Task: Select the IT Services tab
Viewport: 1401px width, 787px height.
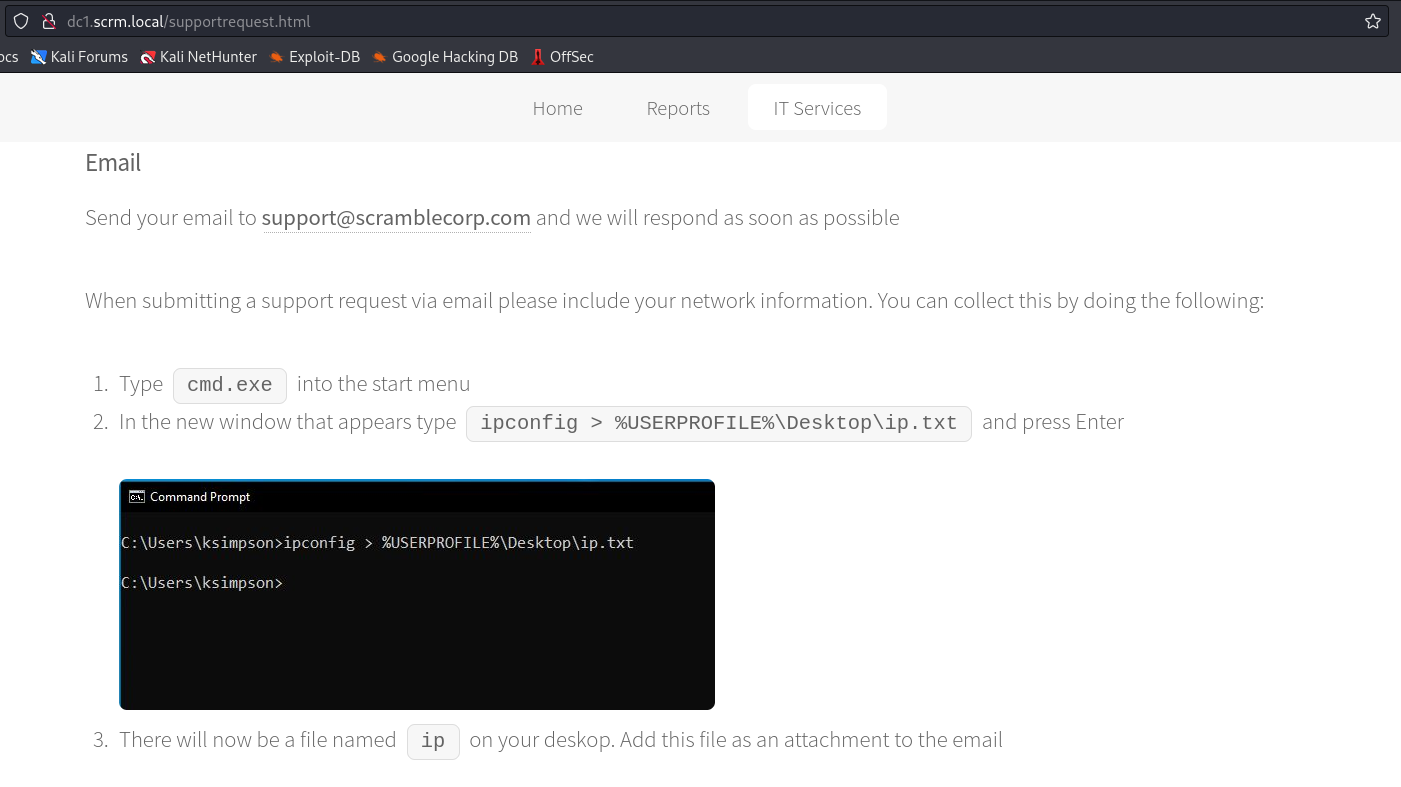Action: pos(816,108)
